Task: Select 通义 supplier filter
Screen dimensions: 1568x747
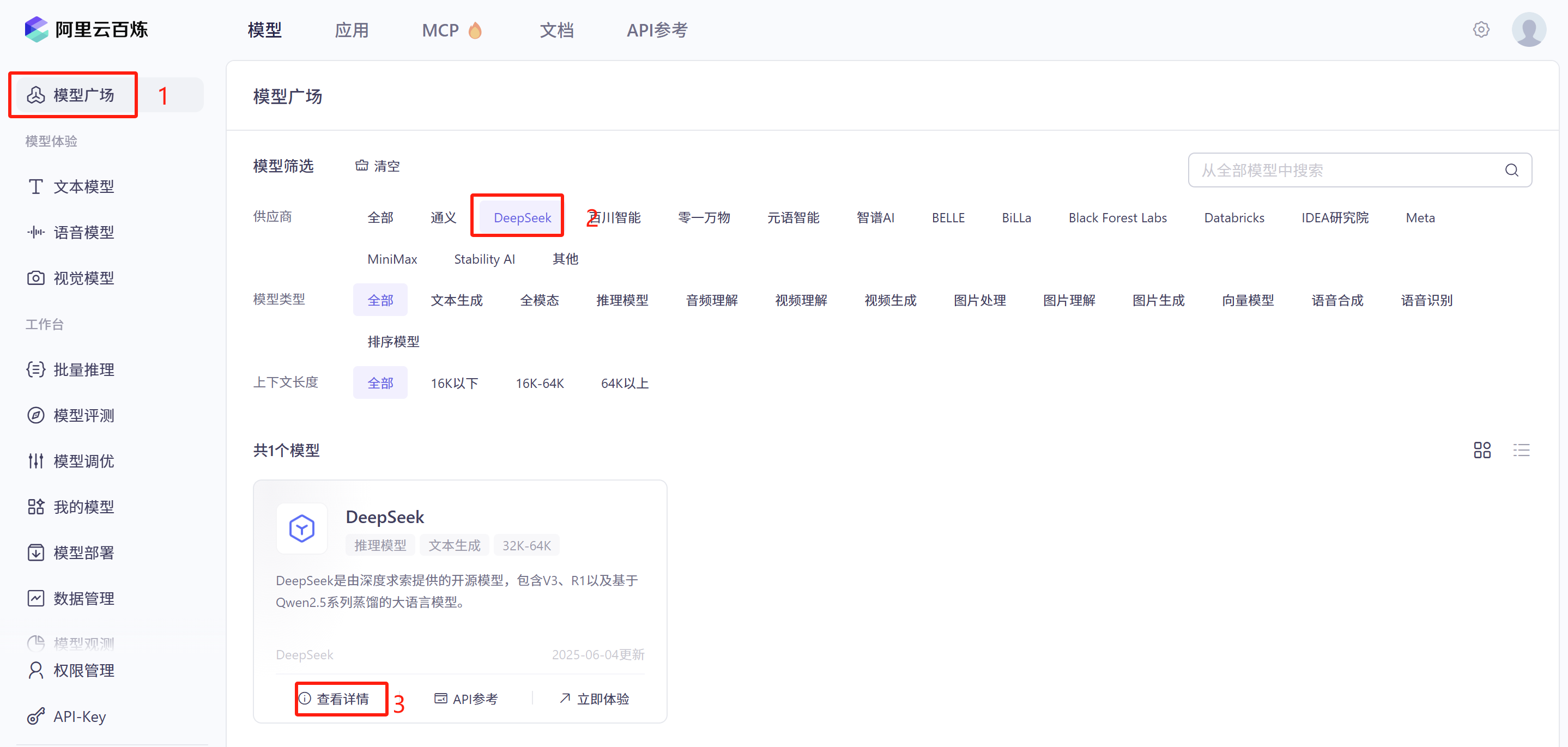Action: tap(443, 217)
